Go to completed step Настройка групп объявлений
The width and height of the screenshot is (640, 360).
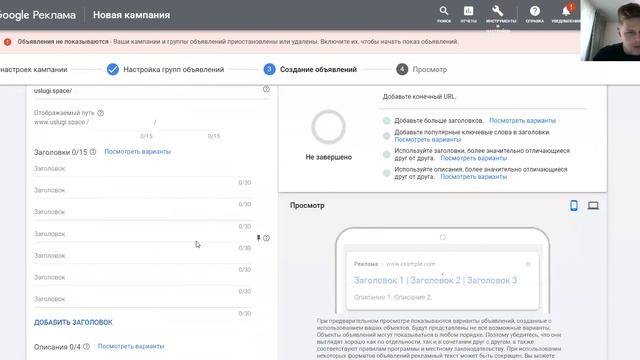click(165, 69)
